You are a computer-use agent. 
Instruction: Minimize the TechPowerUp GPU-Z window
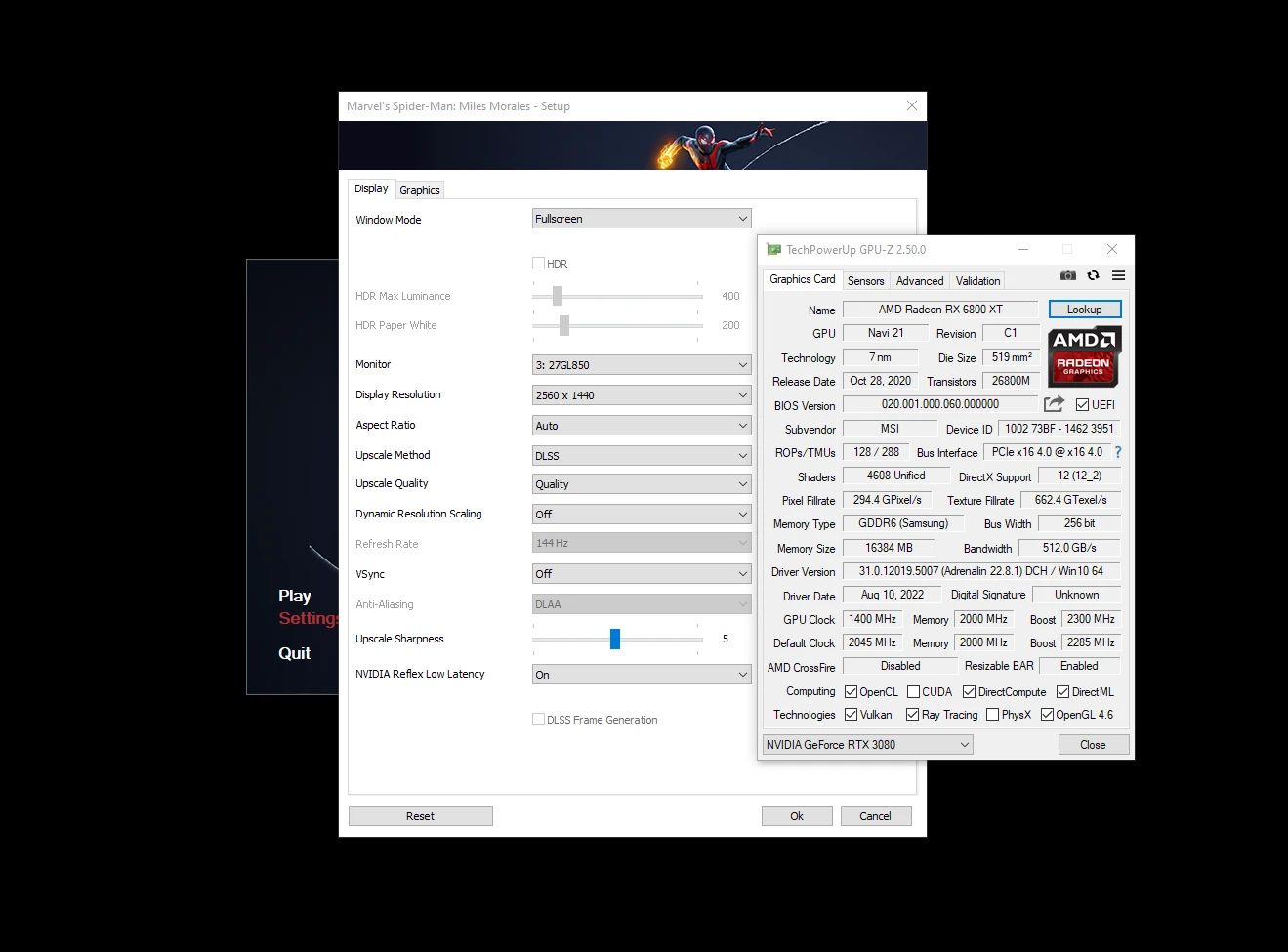click(x=1023, y=249)
